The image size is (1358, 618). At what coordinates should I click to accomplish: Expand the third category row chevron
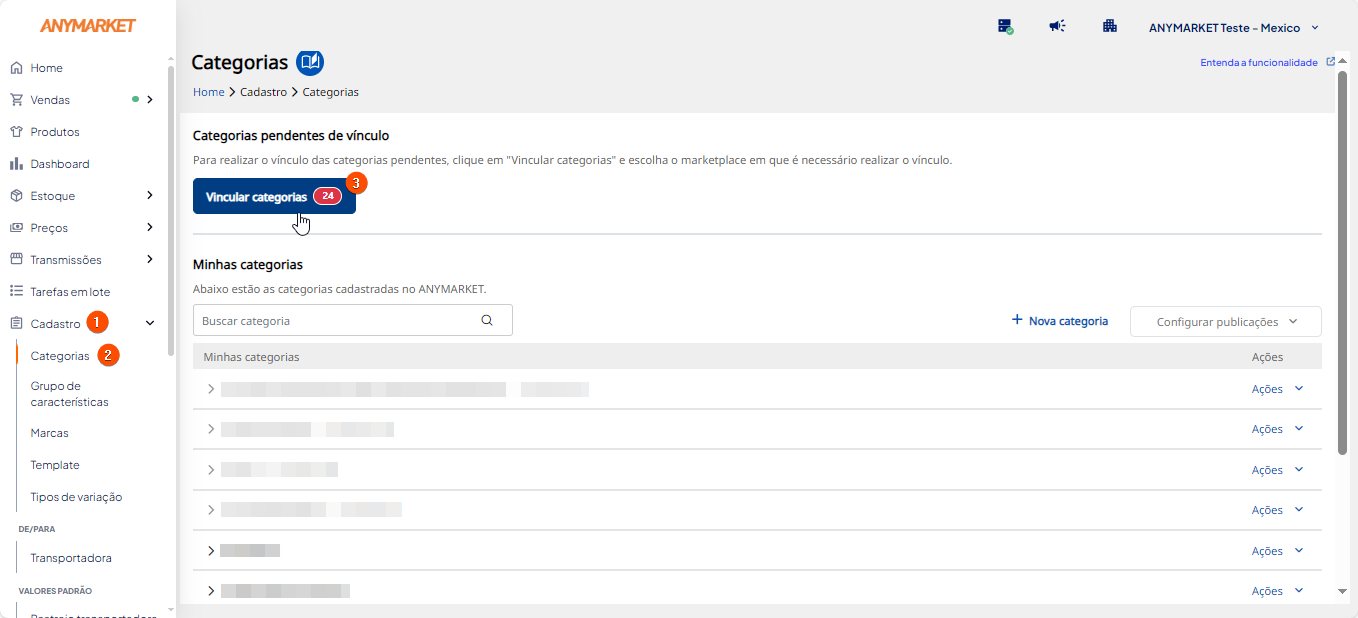(211, 470)
